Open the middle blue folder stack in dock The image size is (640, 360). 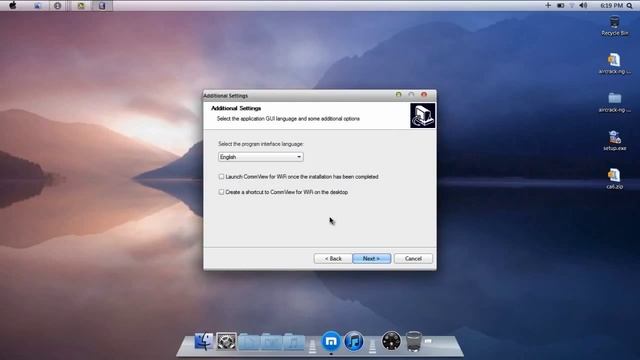[x=272, y=342]
